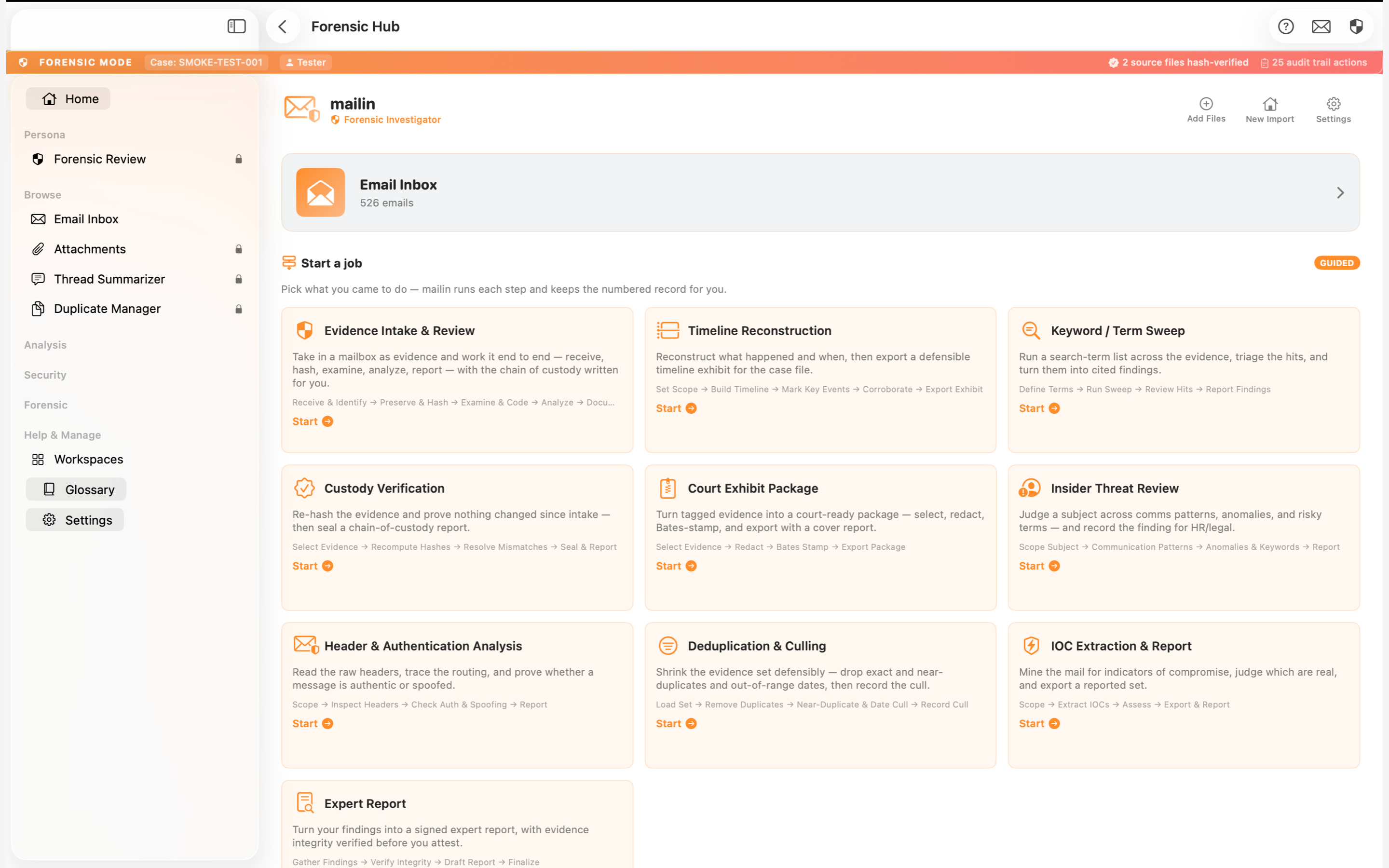Click the Custody Verification seal icon

tap(304, 488)
